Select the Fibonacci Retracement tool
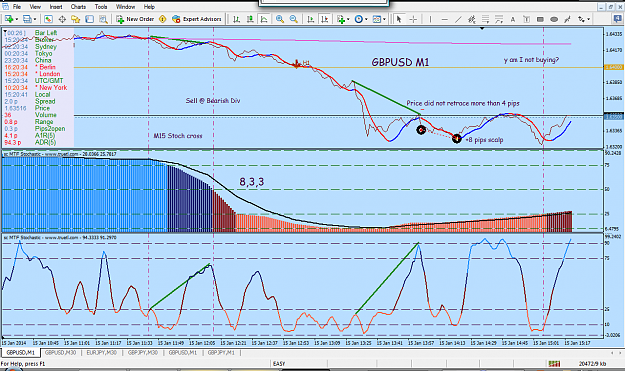This screenshot has width=625, height=371. [485, 19]
